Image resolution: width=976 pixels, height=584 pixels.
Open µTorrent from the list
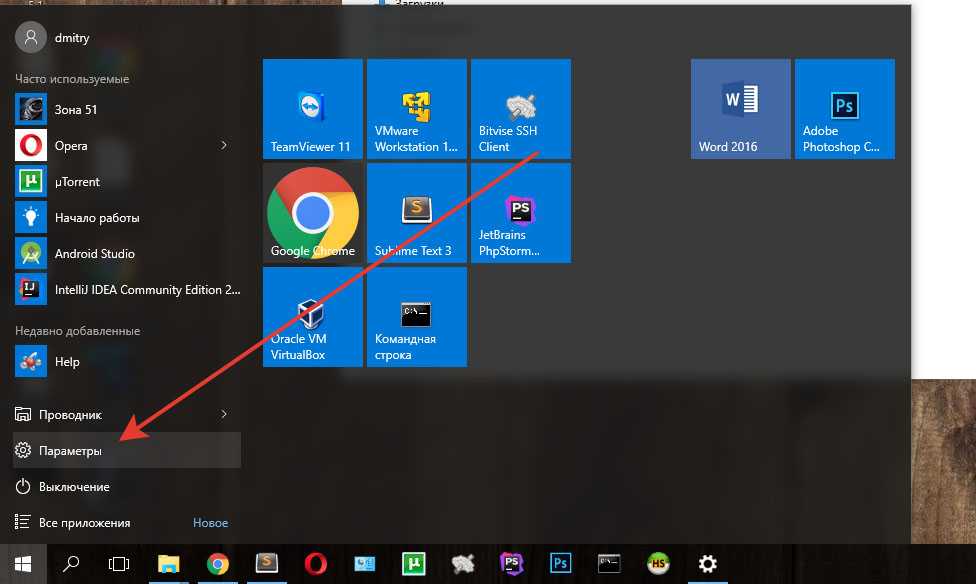point(127,182)
